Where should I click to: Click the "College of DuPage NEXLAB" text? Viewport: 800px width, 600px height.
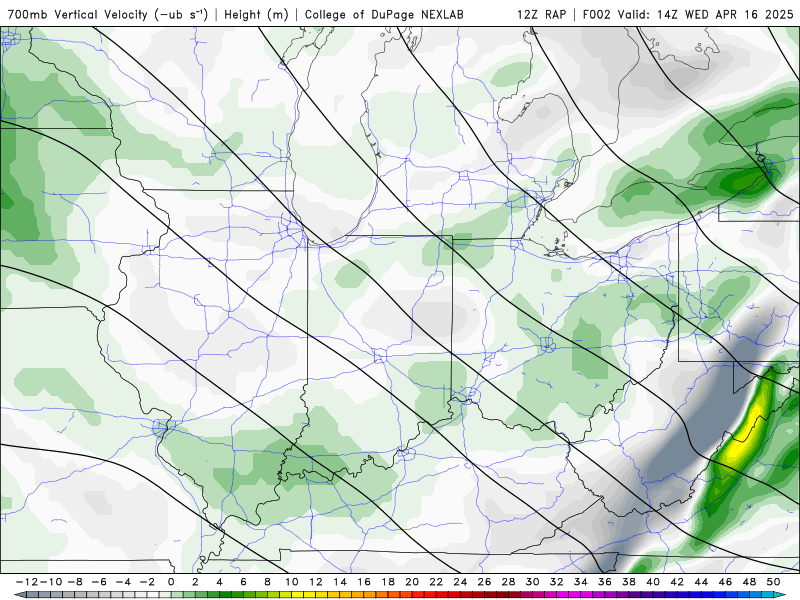point(384,15)
